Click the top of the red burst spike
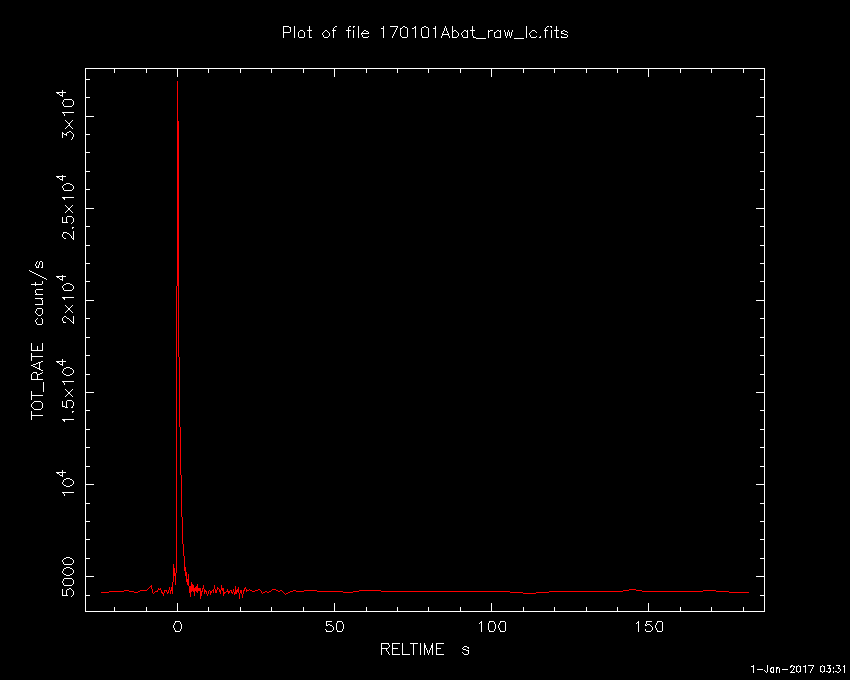Viewport: 850px width, 680px height. tap(177, 82)
